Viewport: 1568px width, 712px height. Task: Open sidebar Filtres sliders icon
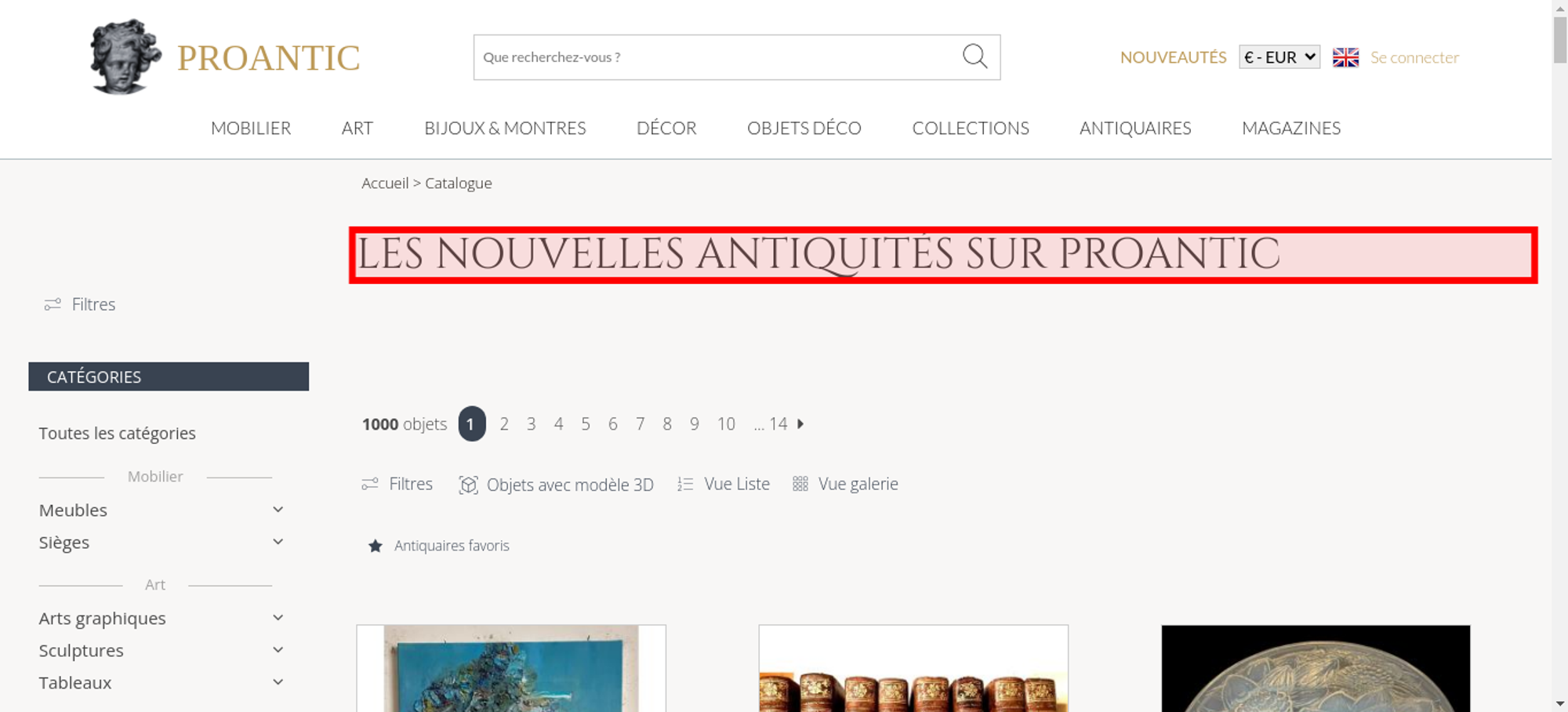[53, 304]
